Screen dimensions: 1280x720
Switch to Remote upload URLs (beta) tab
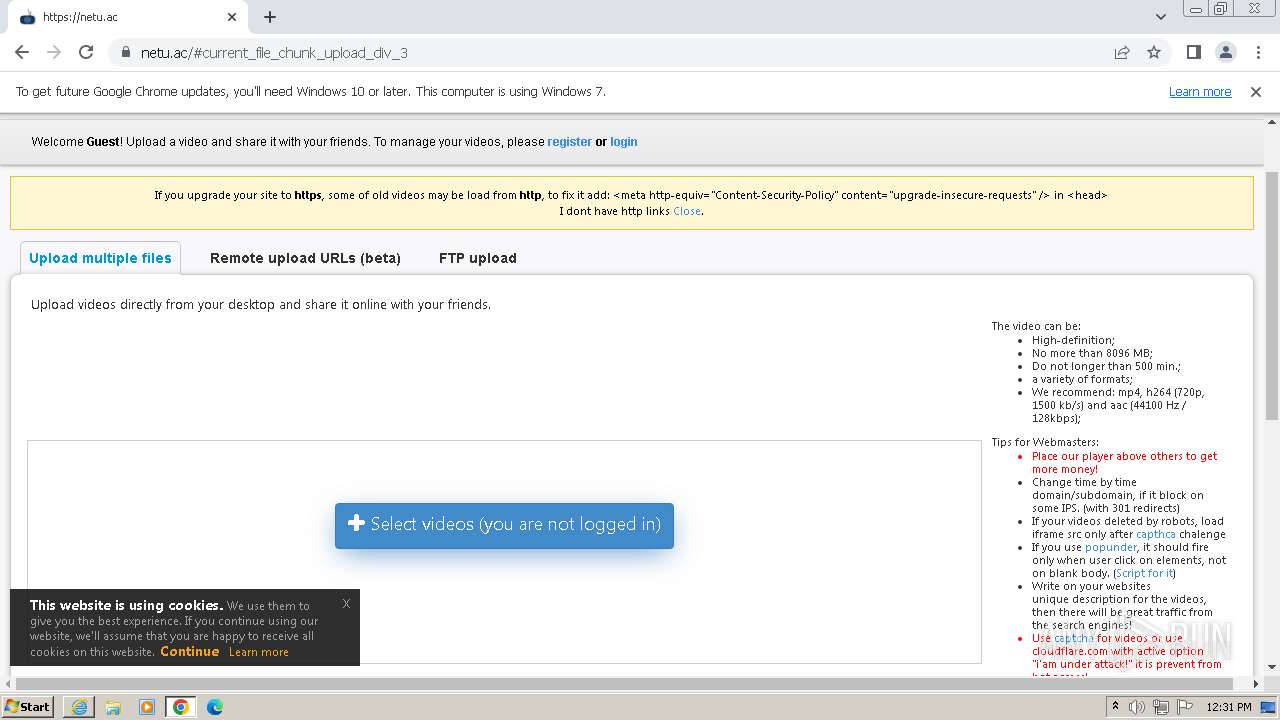(305, 258)
